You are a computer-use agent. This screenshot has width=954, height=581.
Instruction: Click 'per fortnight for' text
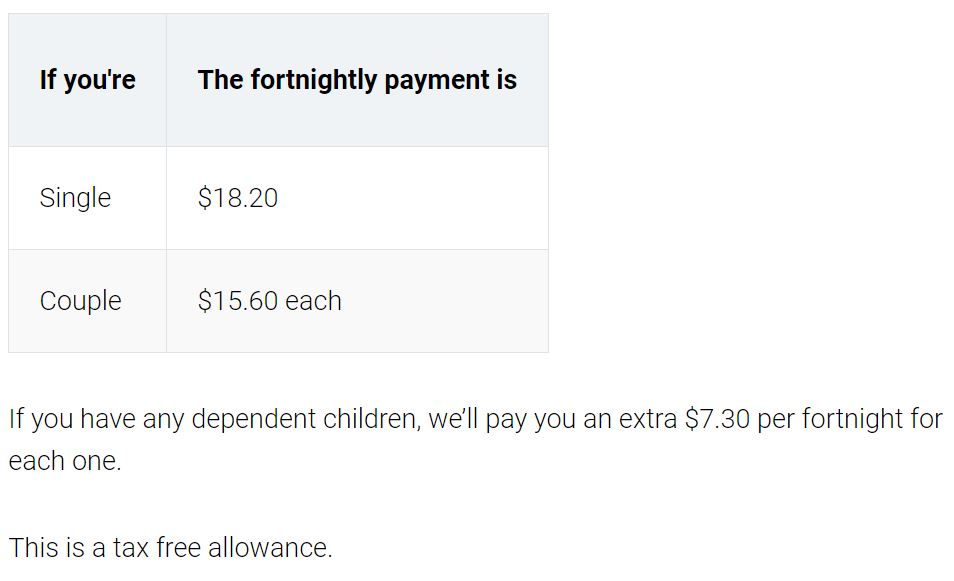tap(850, 419)
